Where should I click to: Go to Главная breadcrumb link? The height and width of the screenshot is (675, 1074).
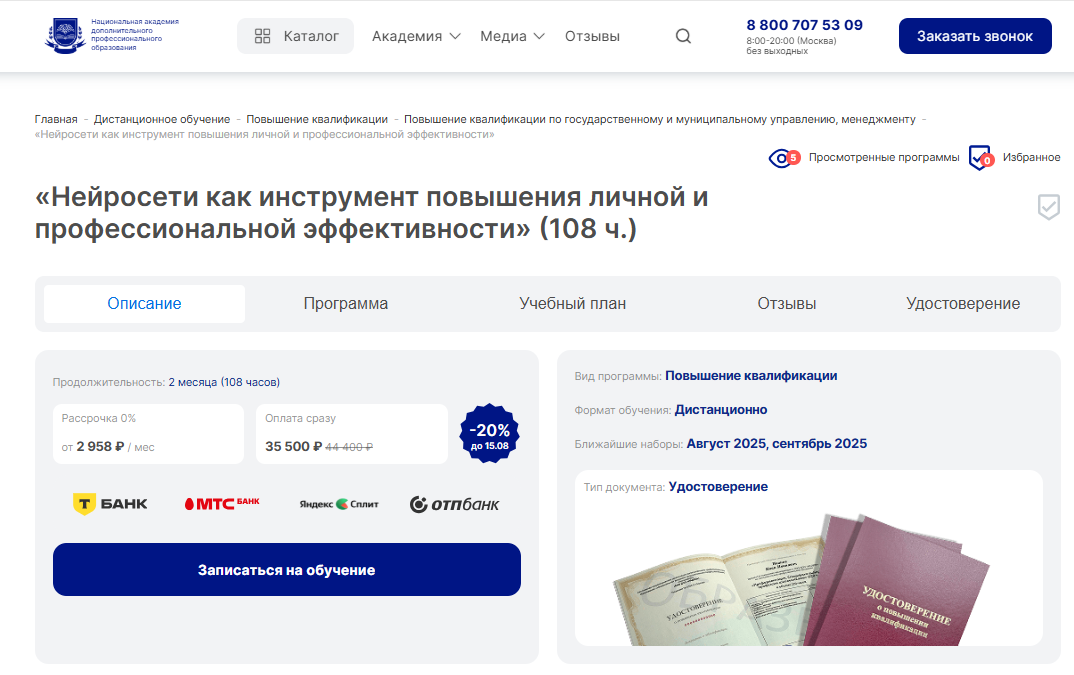coord(56,119)
